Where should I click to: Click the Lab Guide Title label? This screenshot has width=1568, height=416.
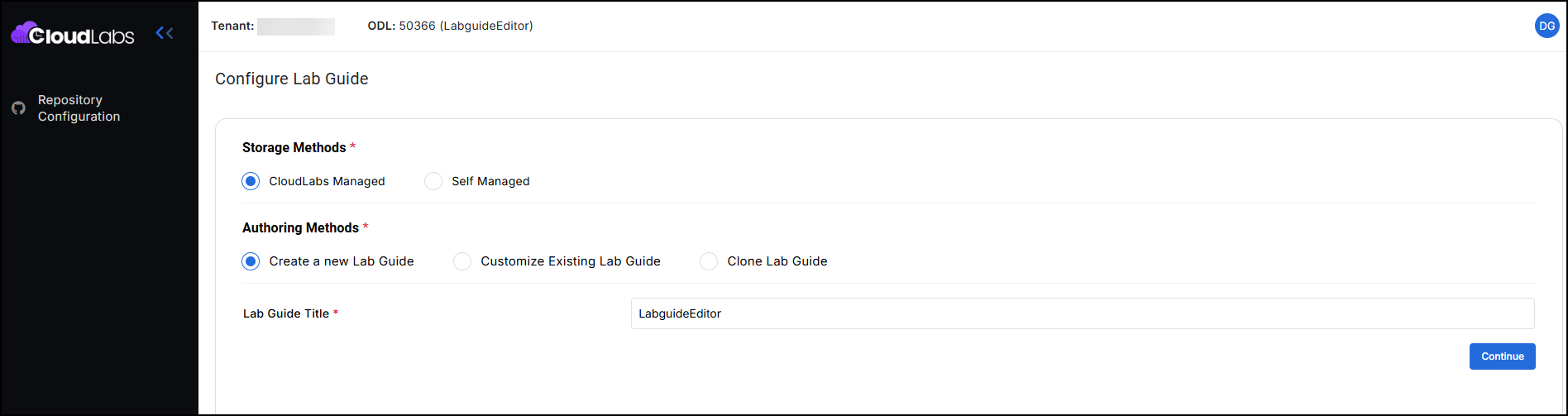(x=286, y=314)
